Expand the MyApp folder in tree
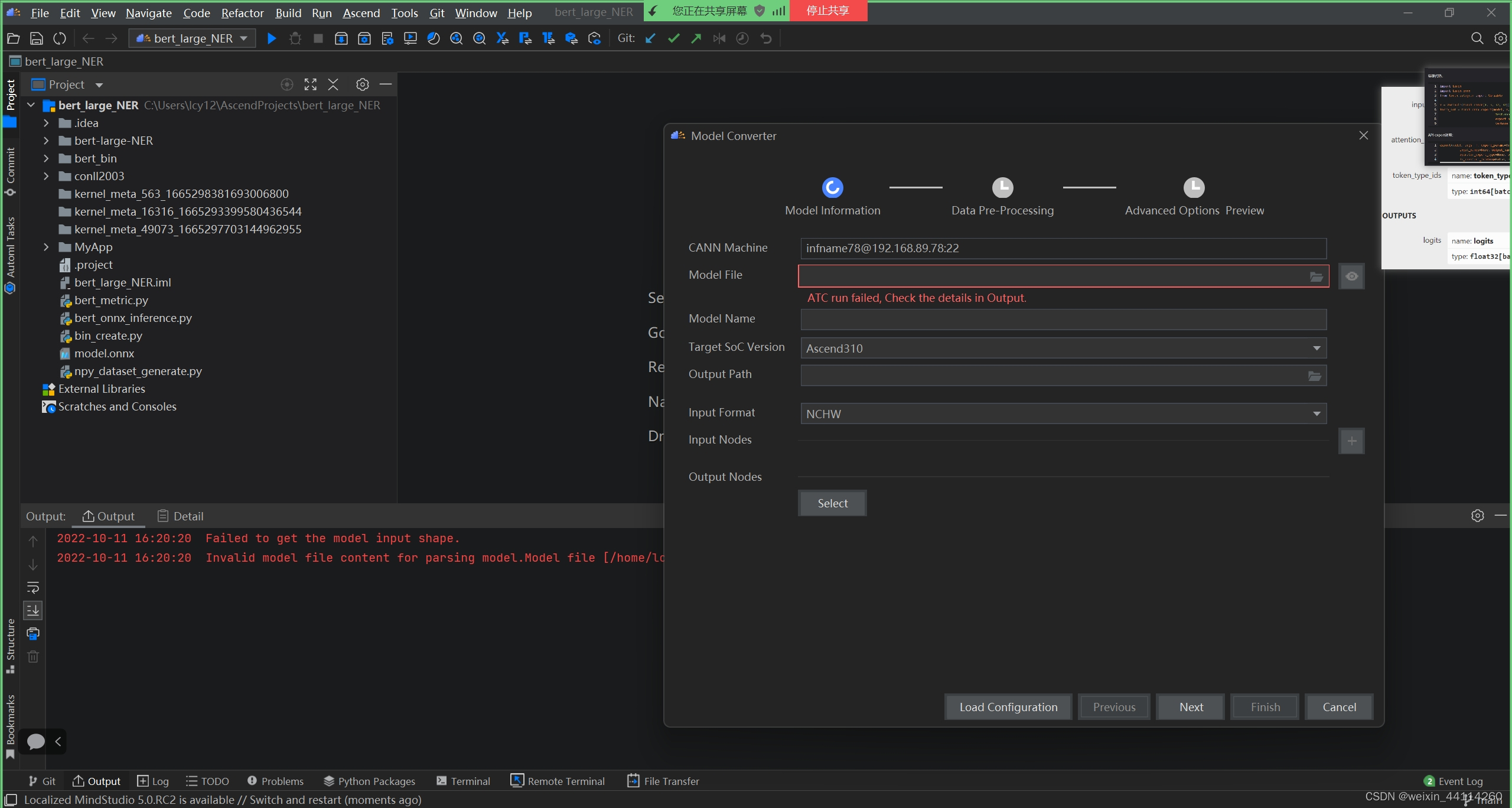The image size is (1512, 808). [46, 247]
